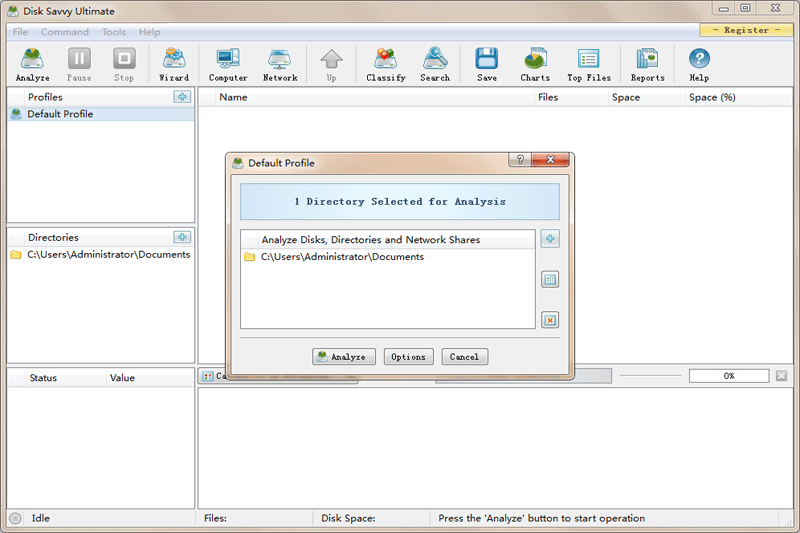Viewport: 800px width, 533px height.
Task: Open Top Files view
Action: (589, 64)
